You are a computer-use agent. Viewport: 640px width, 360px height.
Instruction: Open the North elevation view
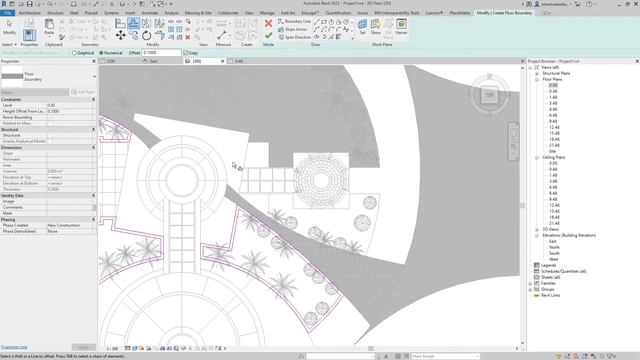pyautogui.click(x=554, y=247)
